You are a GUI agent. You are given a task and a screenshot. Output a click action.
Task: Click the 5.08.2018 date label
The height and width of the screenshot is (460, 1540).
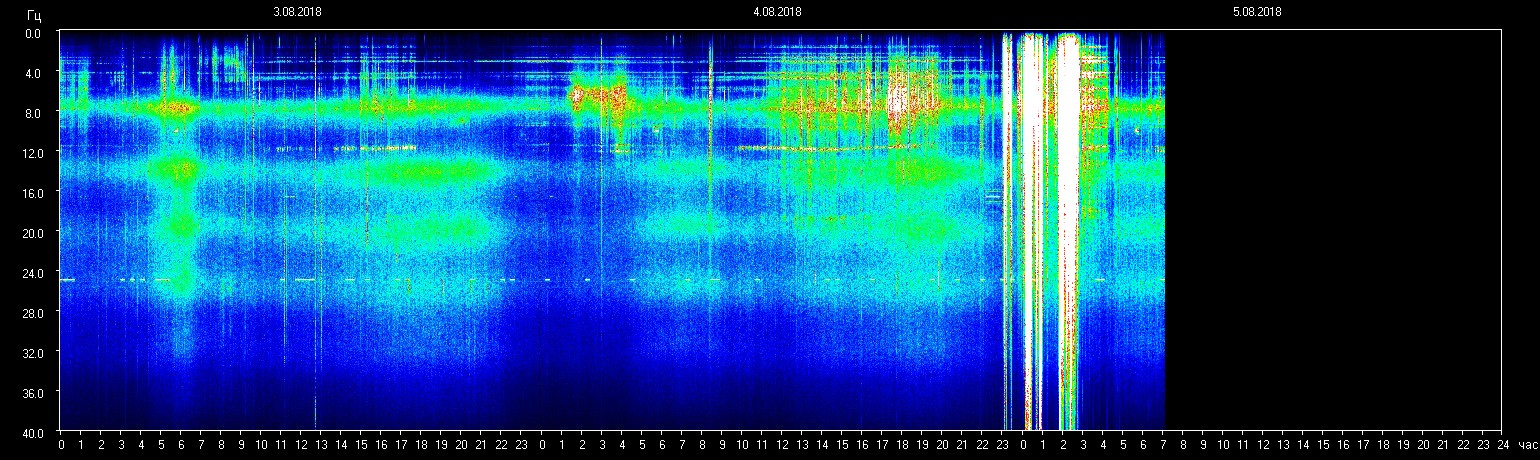(1257, 12)
